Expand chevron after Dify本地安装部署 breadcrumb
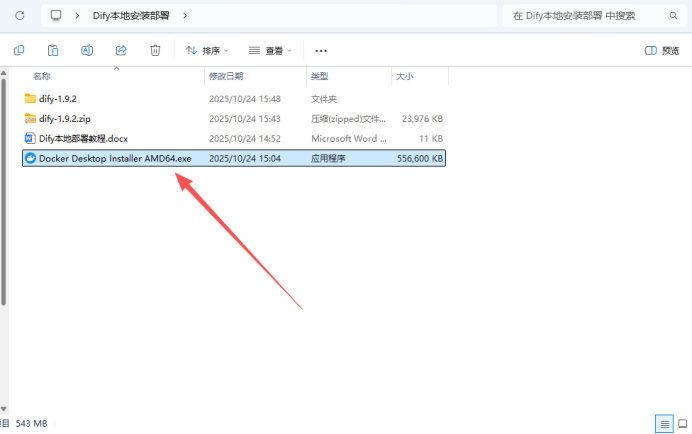692x434 pixels. click(x=185, y=16)
